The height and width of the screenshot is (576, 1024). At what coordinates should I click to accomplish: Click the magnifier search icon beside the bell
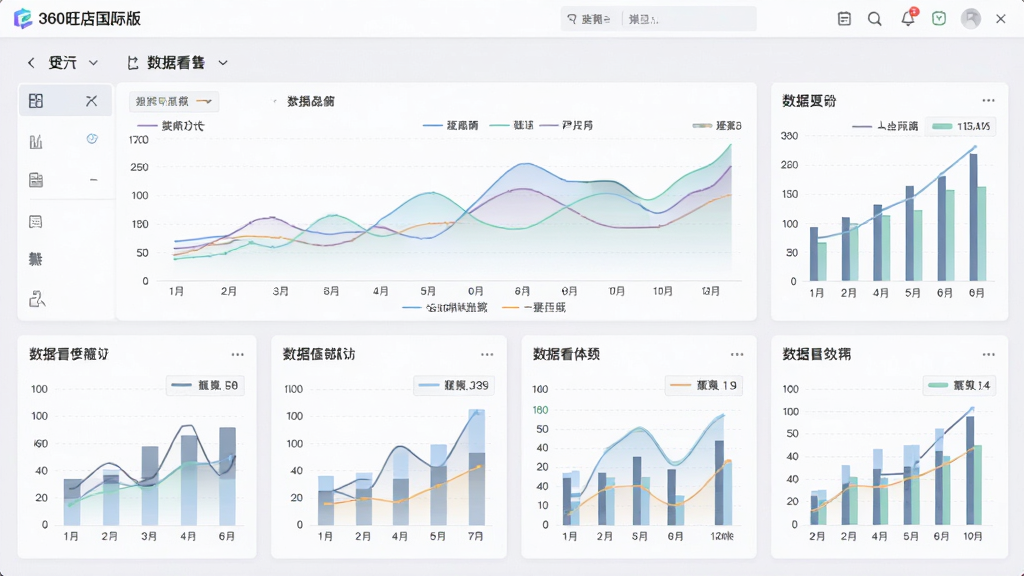pyautogui.click(x=874, y=19)
